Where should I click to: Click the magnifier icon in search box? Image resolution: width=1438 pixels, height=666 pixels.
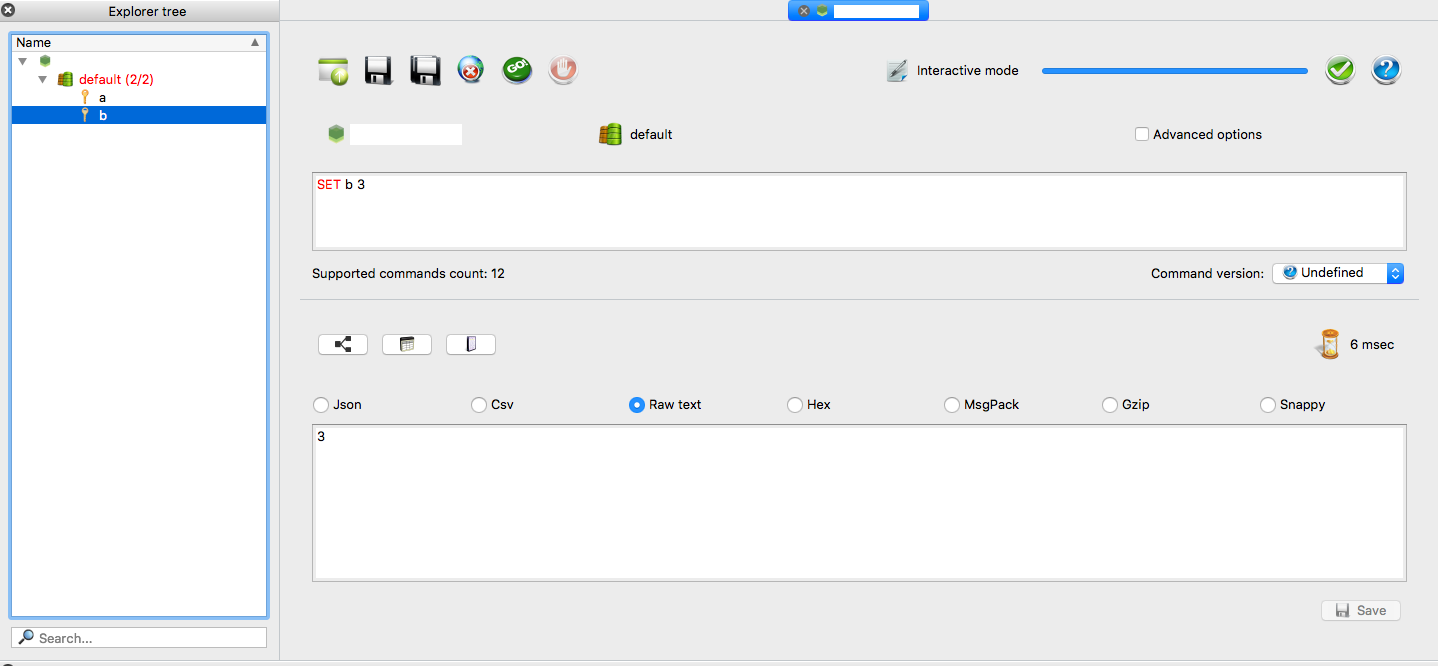coord(26,637)
